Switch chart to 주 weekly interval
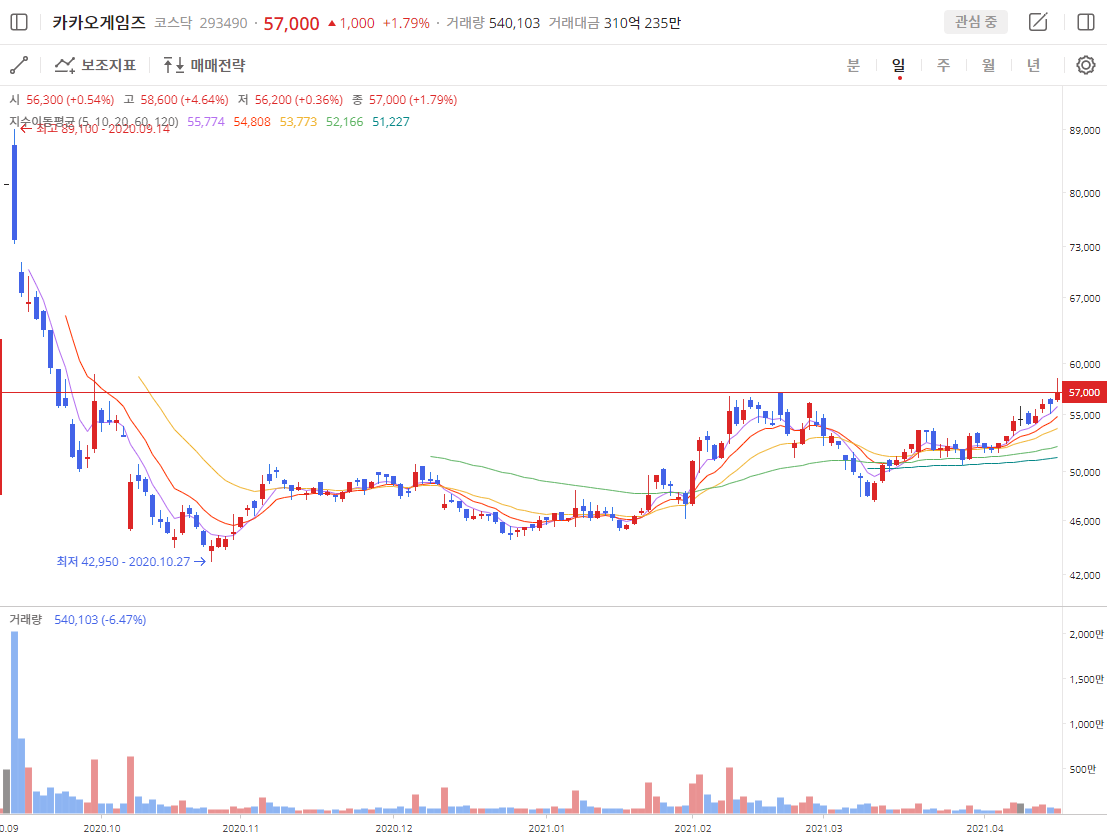Viewport: 1107px width, 835px height. click(x=943, y=65)
